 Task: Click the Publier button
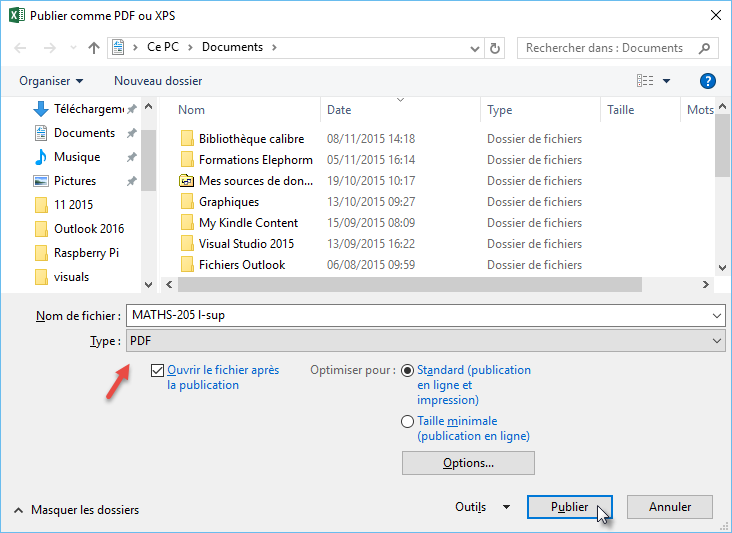click(x=569, y=507)
